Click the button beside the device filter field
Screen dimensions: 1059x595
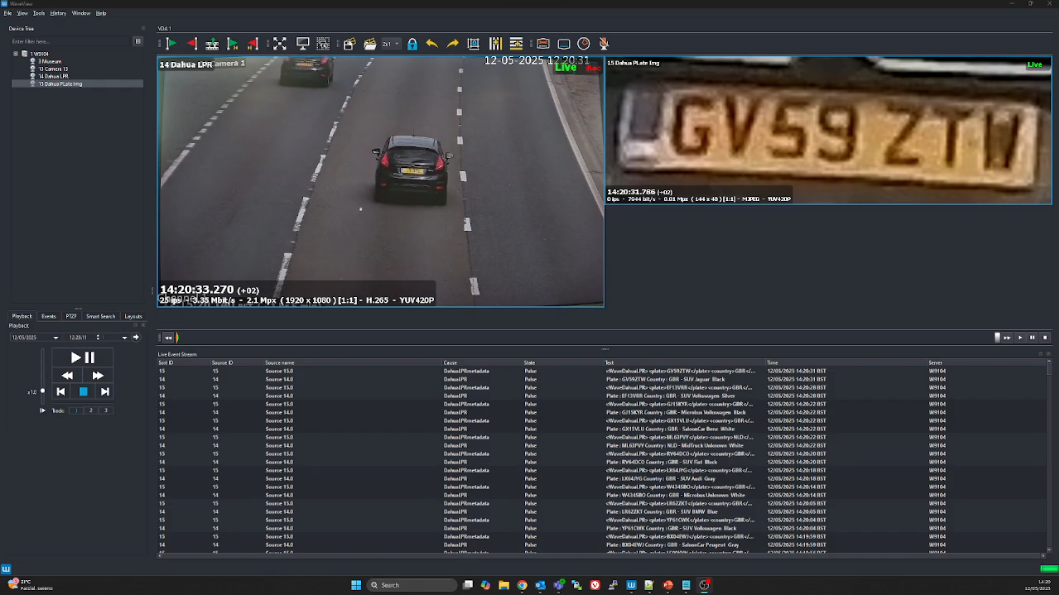point(138,41)
